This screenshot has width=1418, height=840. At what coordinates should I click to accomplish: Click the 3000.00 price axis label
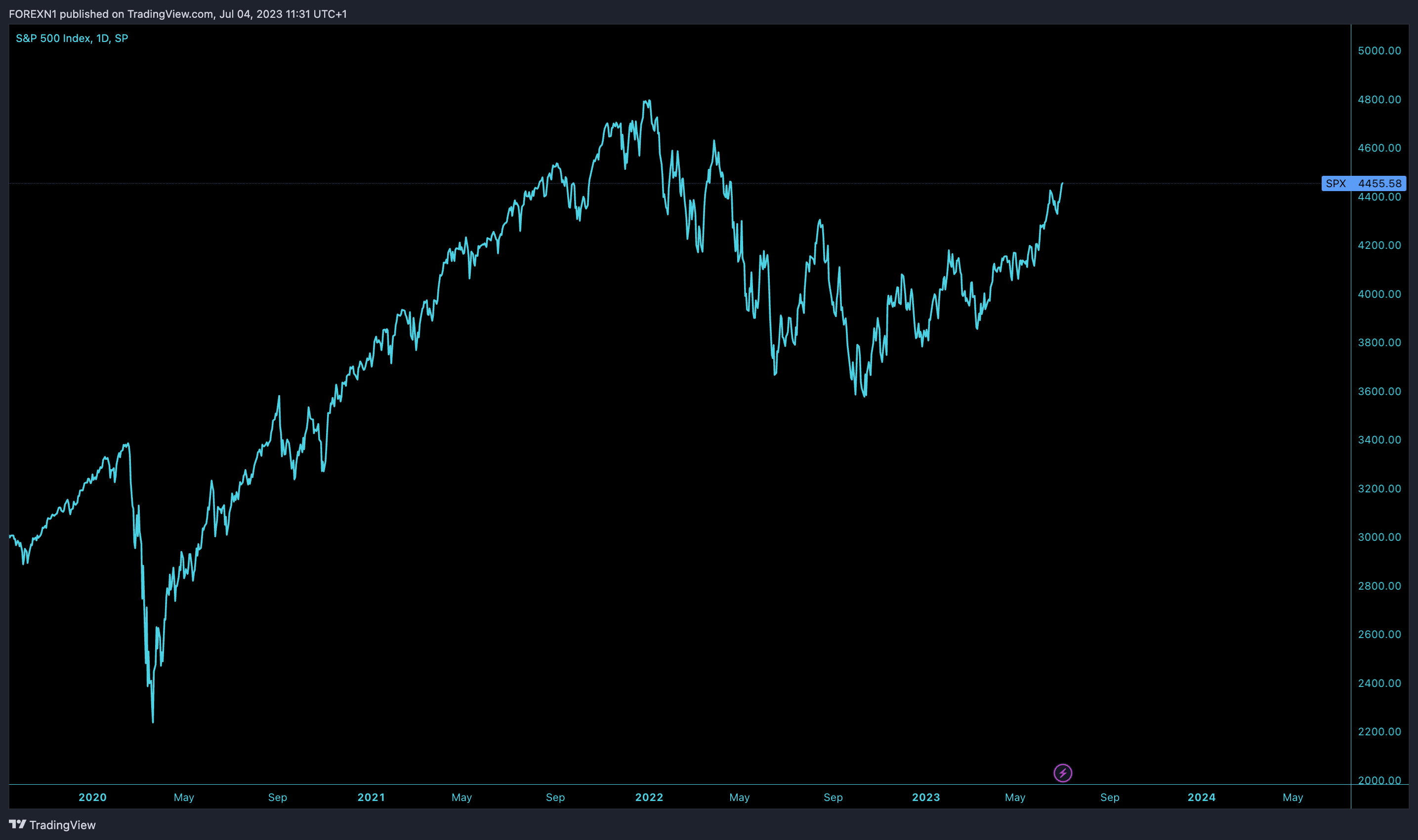(x=1379, y=537)
